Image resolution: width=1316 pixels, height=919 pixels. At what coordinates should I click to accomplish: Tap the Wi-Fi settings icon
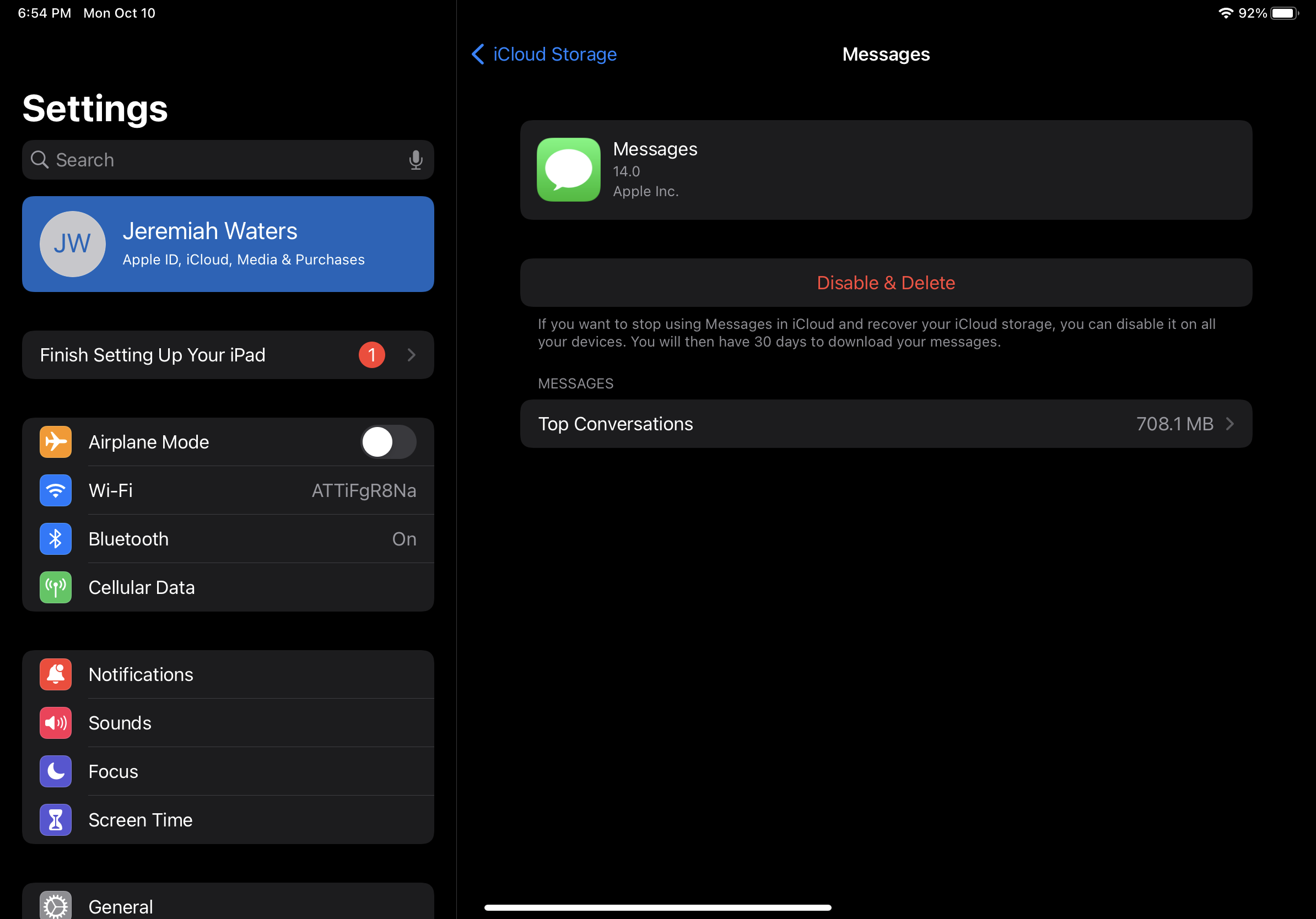coord(55,490)
